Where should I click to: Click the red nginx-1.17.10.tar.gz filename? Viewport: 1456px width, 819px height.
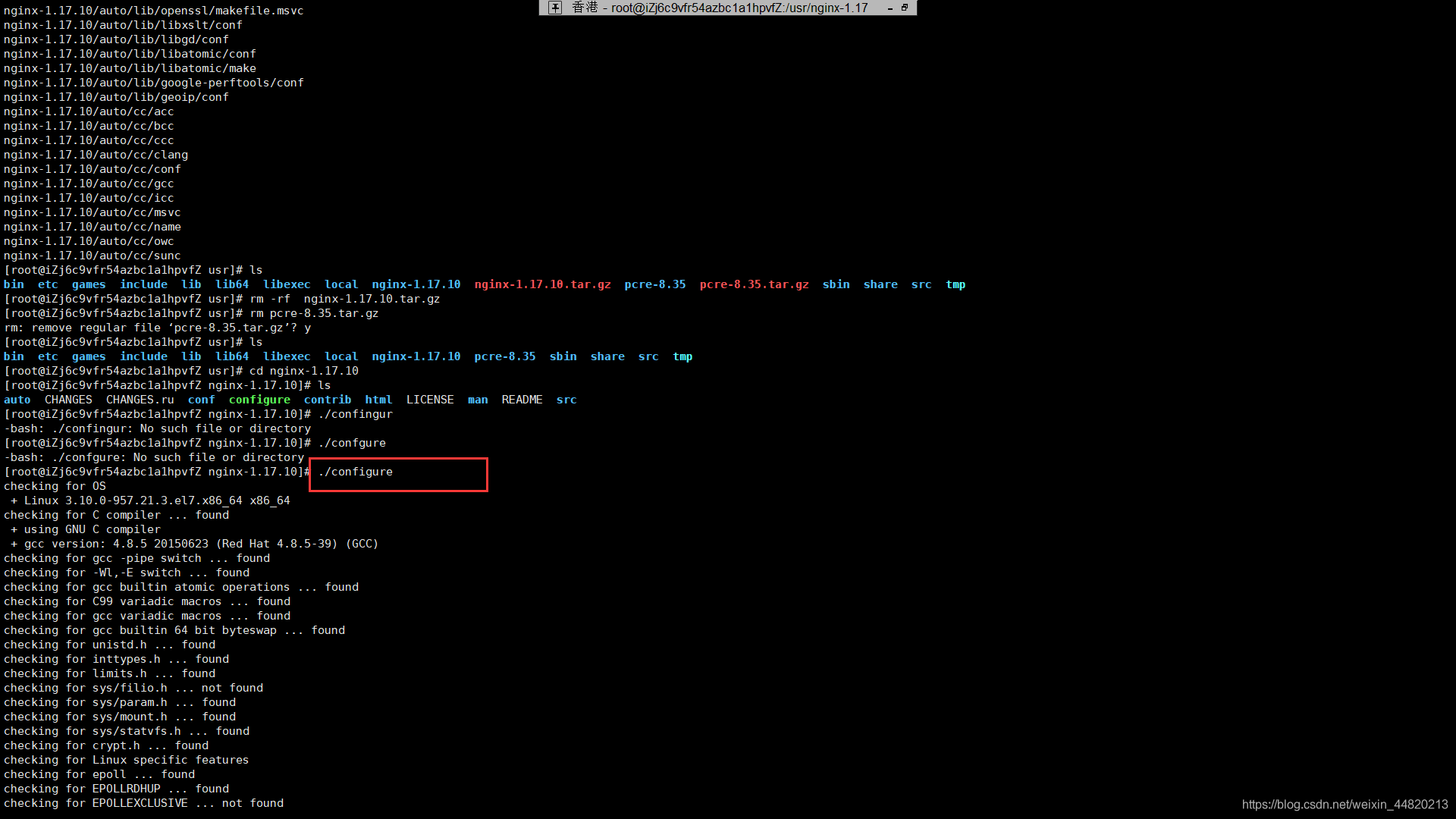click(542, 284)
